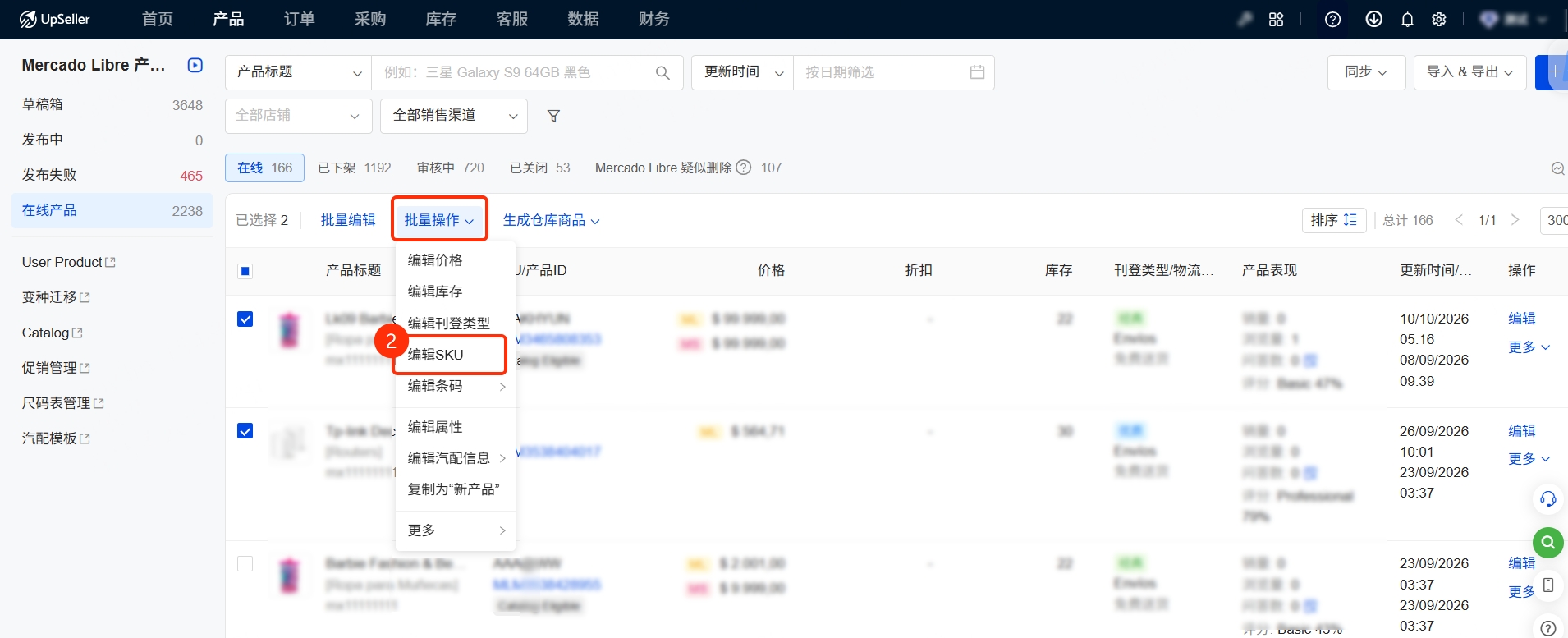Go to next page arrow
The width and height of the screenshot is (1568, 638).
[1515, 220]
